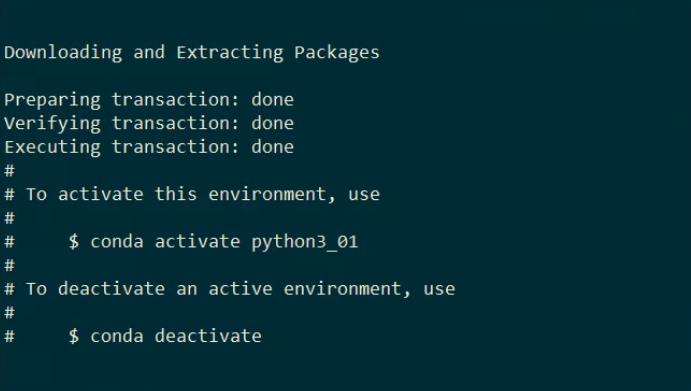Screen dimensions: 691x391
Task: Click the hash symbol before 'To activate'
Action: (9, 194)
